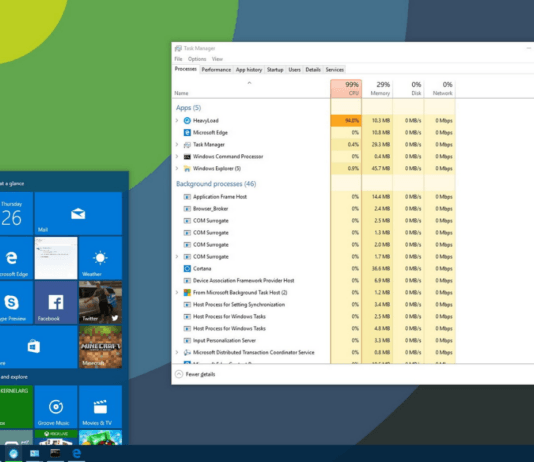The width and height of the screenshot is (534, 462).
Task: Open the Movies & TV tile
Action: (x=100, y=407)
